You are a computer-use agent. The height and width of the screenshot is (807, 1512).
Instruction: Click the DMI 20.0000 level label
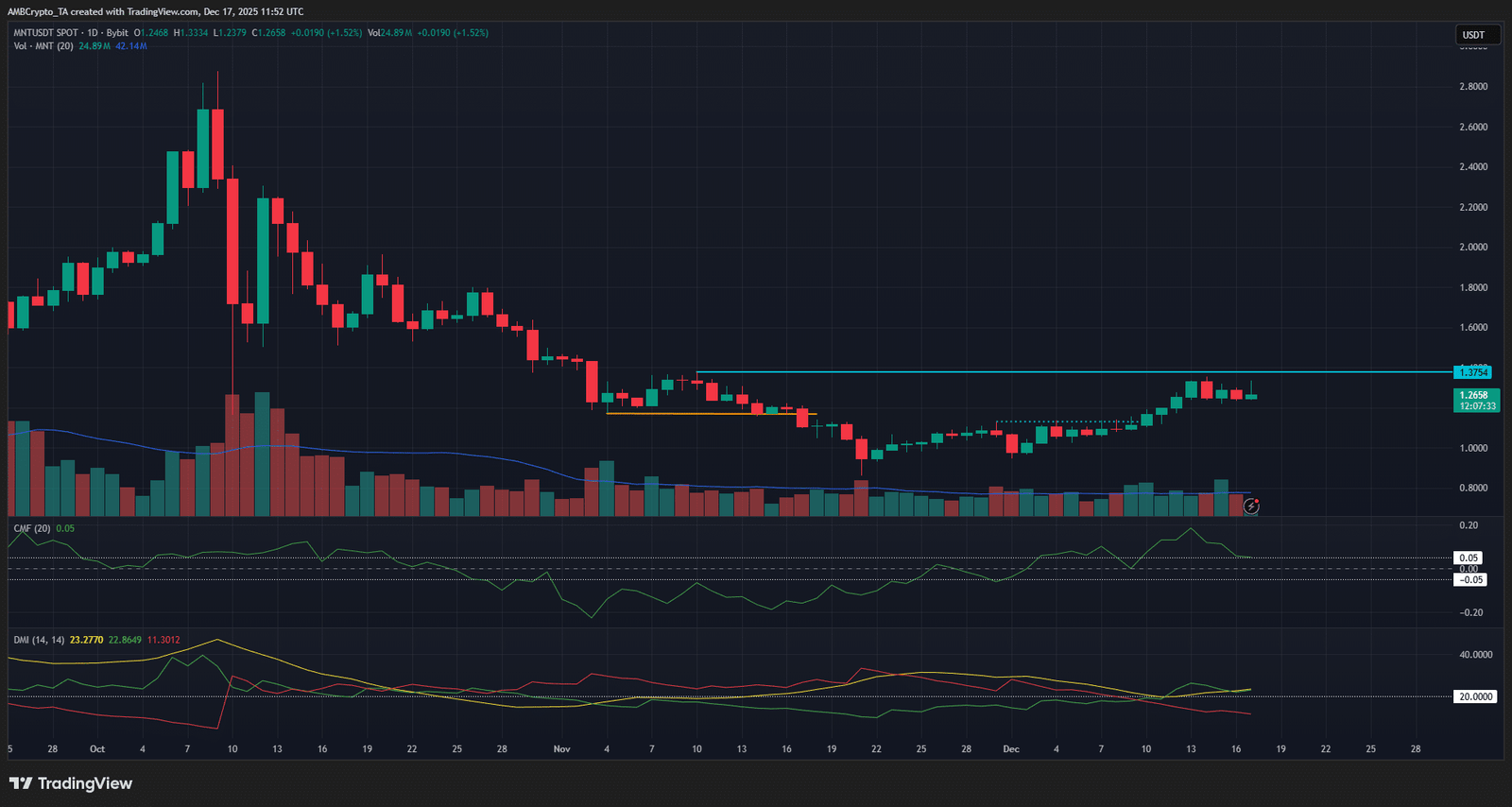click(x=1475, y=696)
